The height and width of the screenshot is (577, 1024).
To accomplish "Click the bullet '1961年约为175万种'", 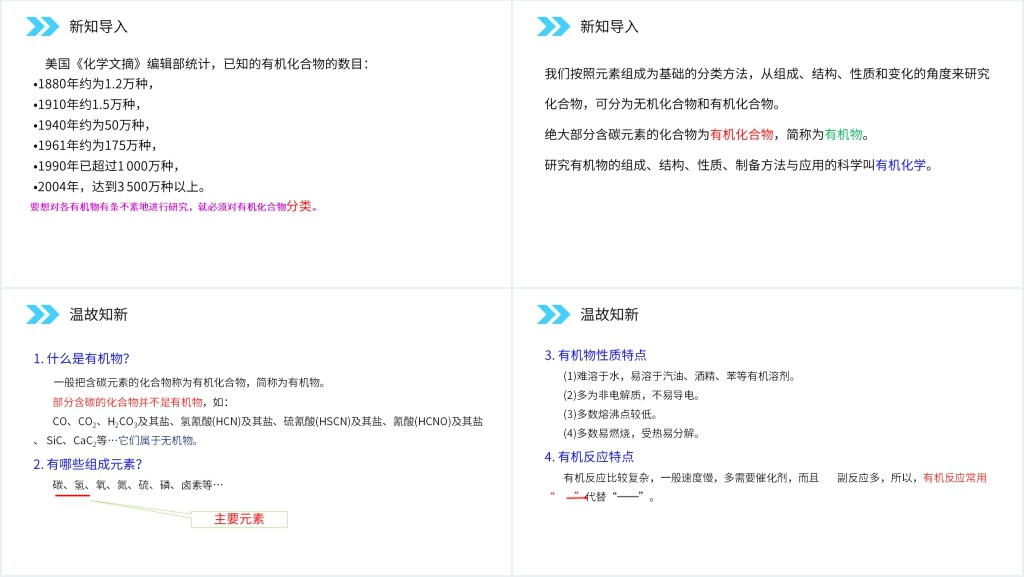I will 95,146.
